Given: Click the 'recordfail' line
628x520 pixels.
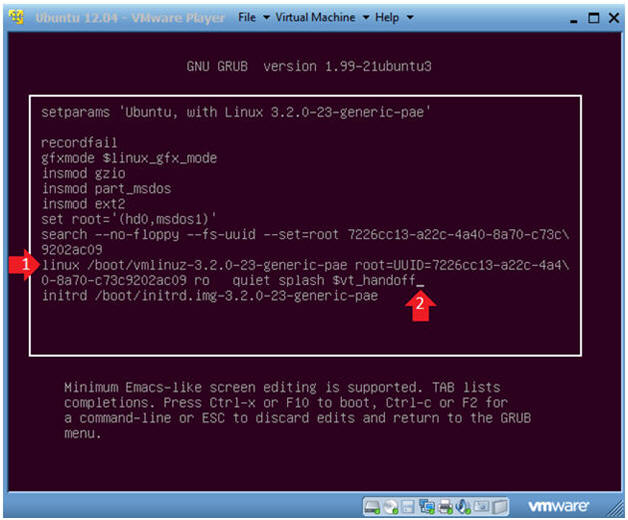Looking at the screenshot, I should tap(79, 143).
